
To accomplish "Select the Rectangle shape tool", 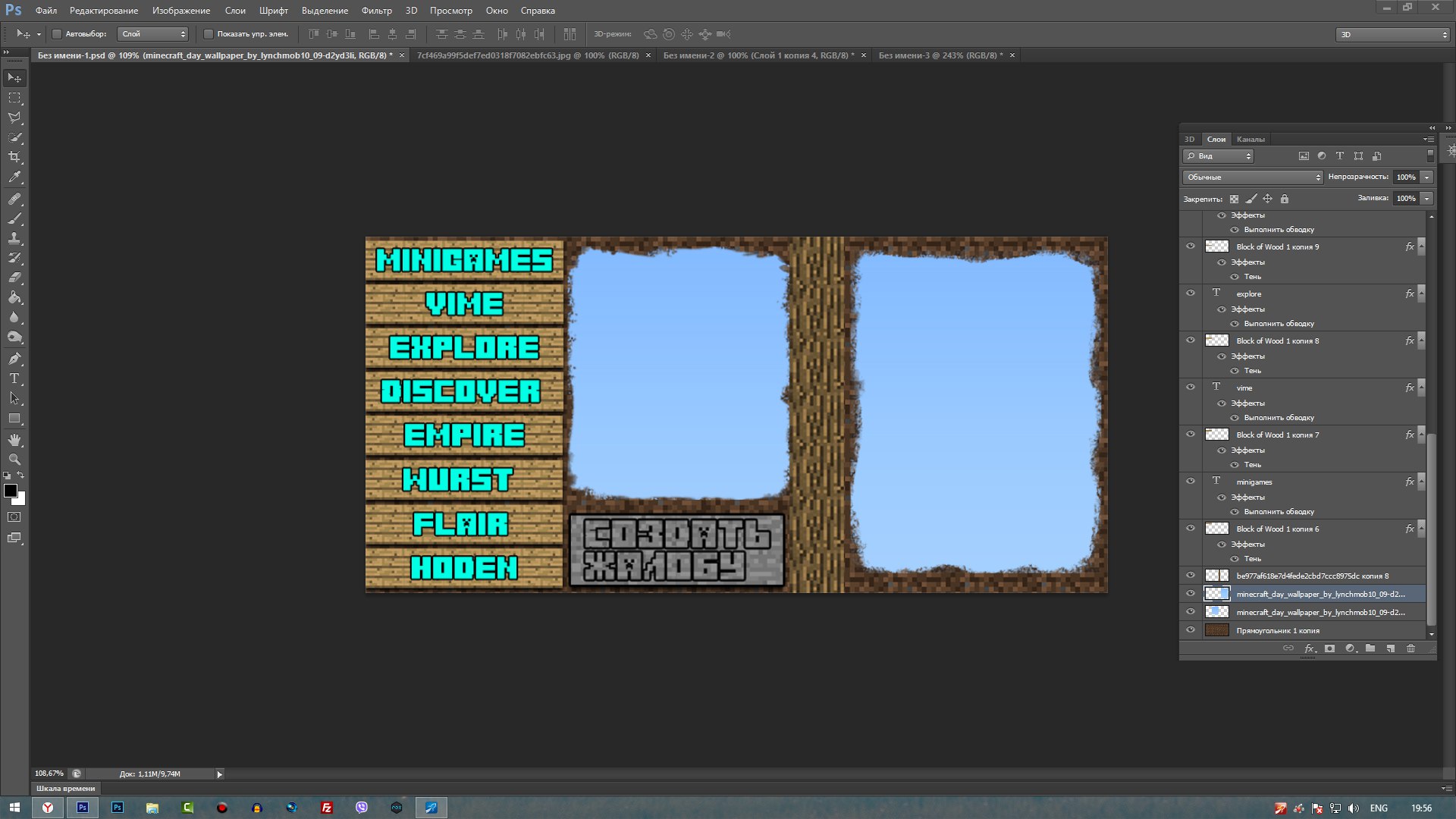I will pyautogui.click(x=14, y=418).
